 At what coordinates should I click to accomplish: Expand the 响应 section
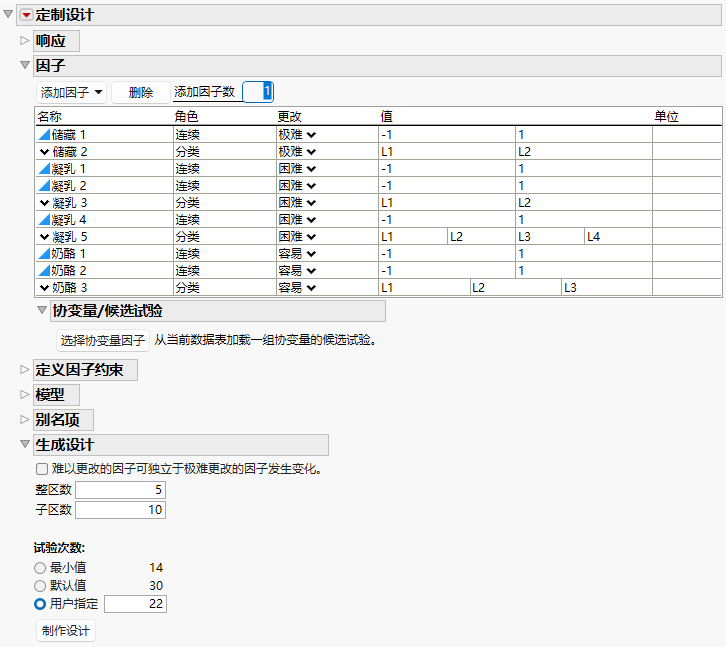coord(25,41)
